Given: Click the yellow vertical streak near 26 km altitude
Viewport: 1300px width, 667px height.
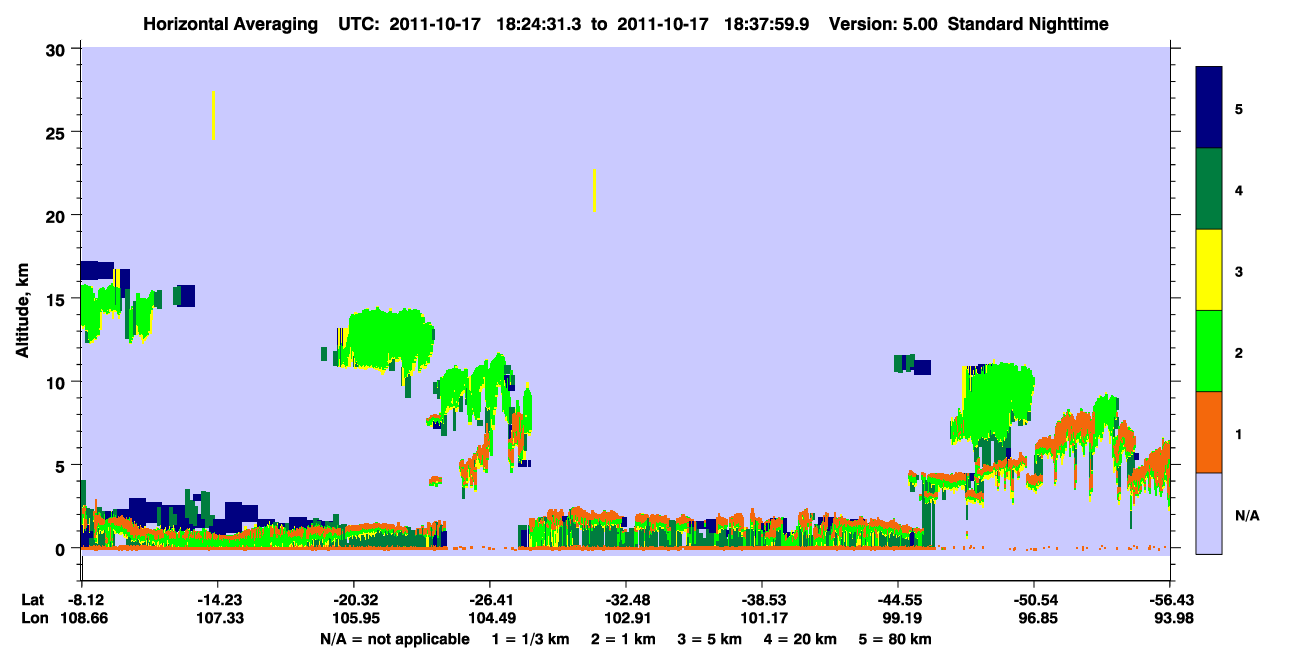Looking at the screenshot, I should (x=213, y=115).
